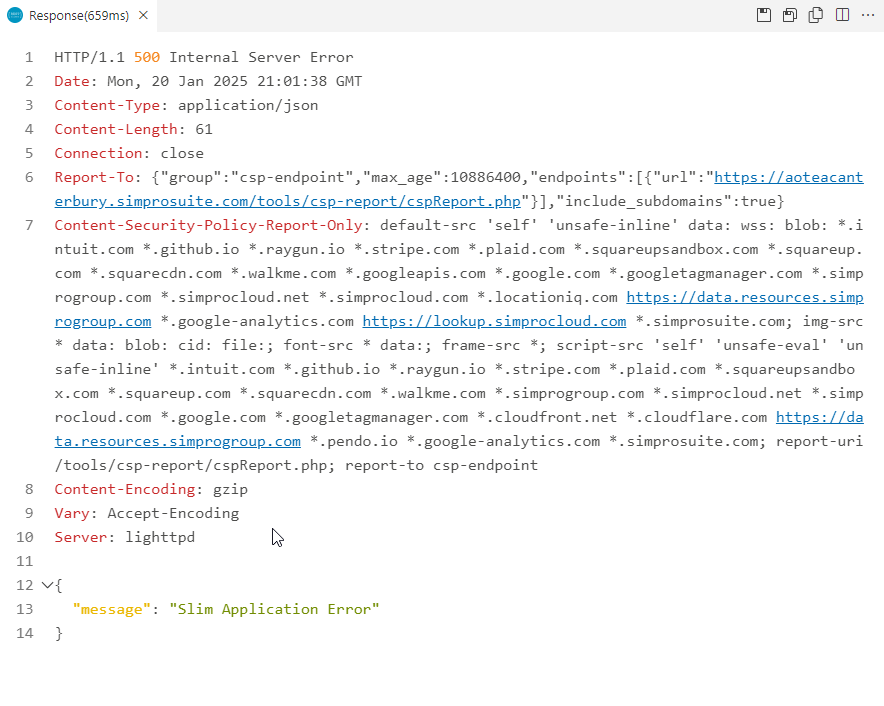
Task: Open the More Actions ellipsis menu
Action: pyautogui.click(x=868, y=15)
